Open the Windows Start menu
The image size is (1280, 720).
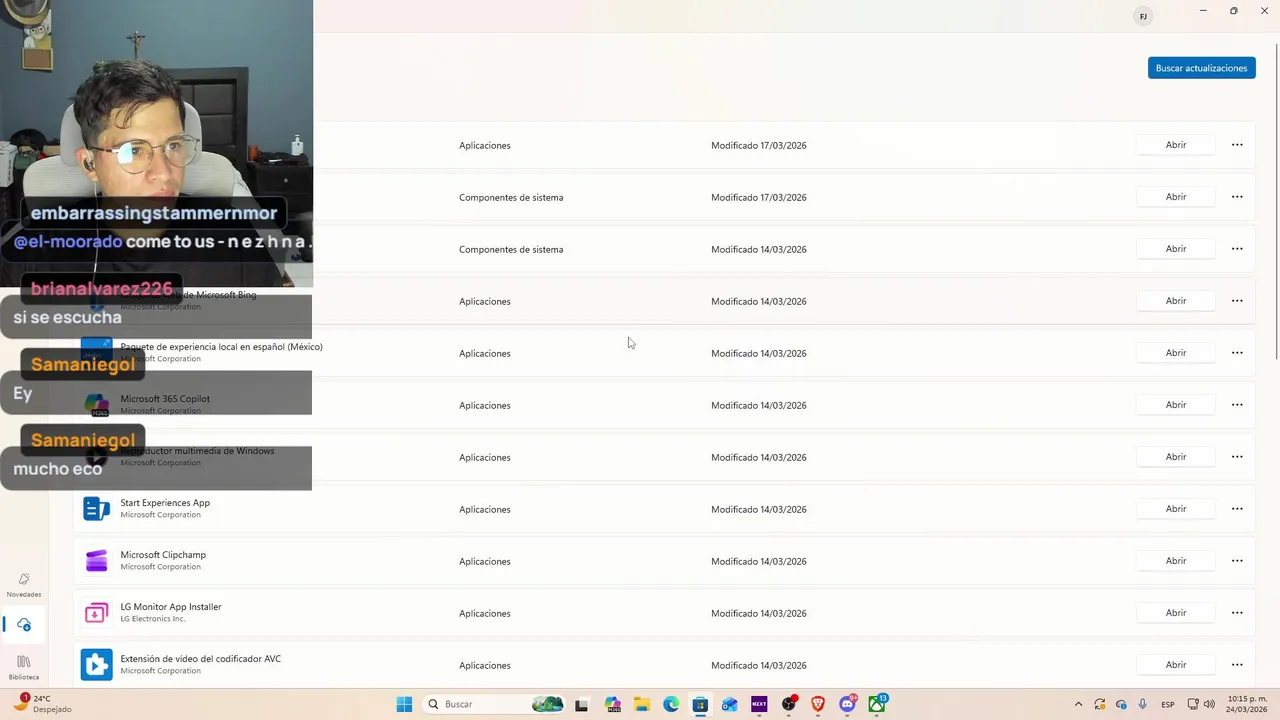[404, 704]
